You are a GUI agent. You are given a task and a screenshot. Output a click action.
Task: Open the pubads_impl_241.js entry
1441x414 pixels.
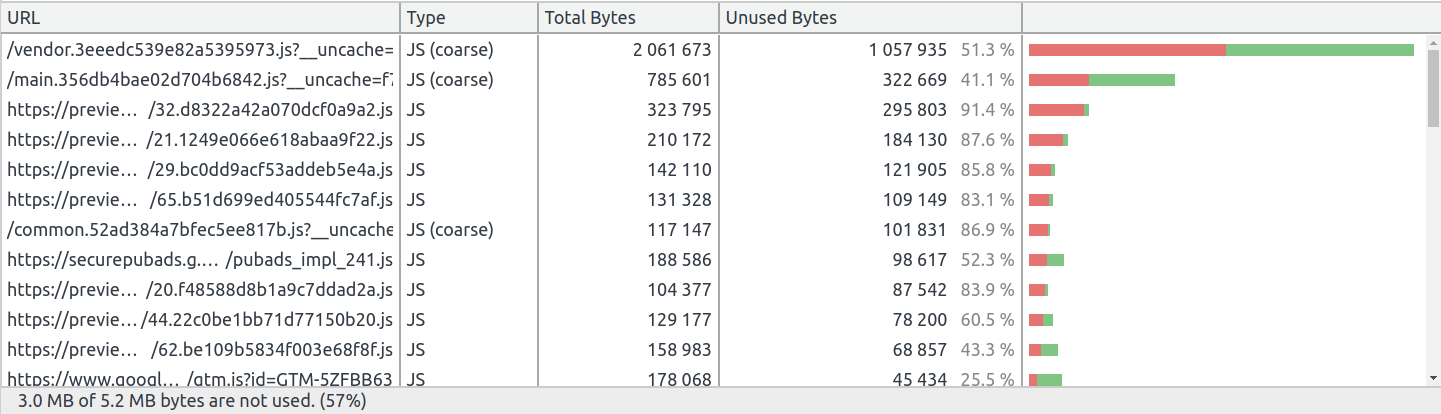[x=713, y=260]
